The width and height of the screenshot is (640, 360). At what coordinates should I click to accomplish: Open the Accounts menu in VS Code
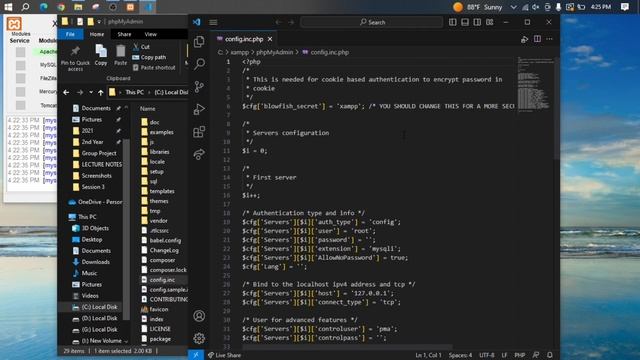[x=199, y=316]
